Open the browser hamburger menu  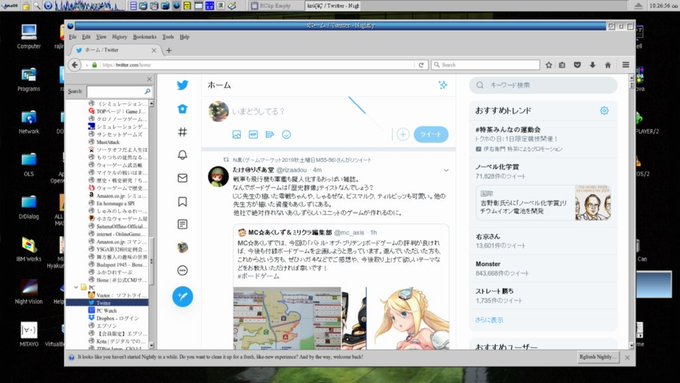[x=625, y=65]
